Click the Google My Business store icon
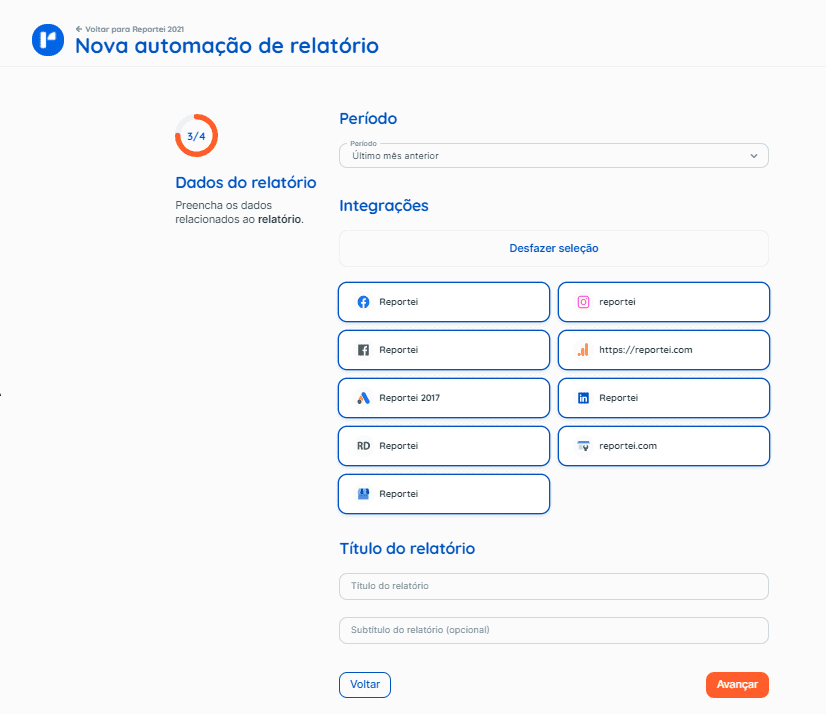Image resolution: width=826 pixels, height=714 pixels. click(x=363, y=494)
